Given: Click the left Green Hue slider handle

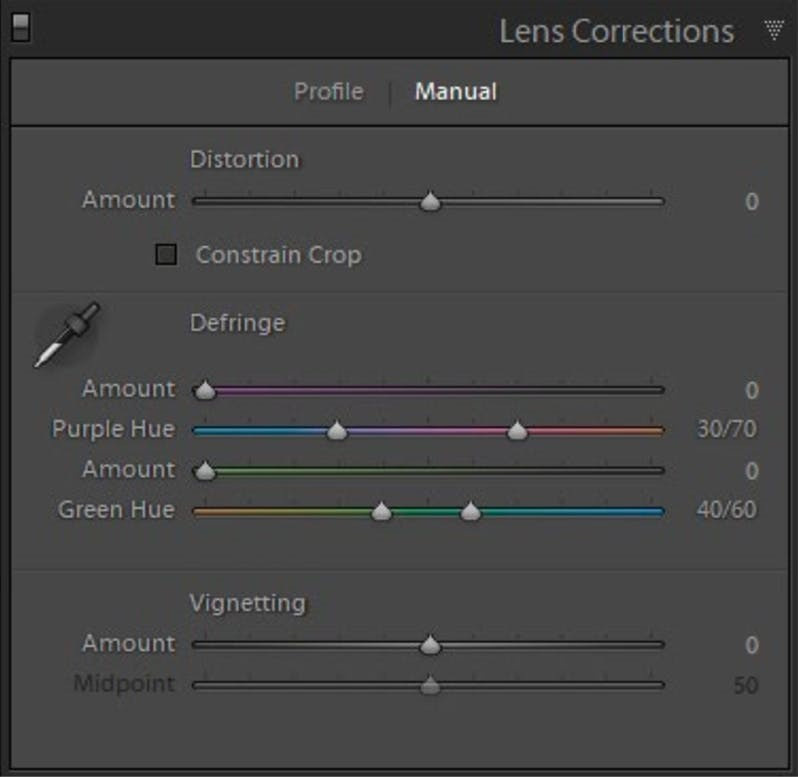Looking at the screenshot, I should (x=381, y=511).
